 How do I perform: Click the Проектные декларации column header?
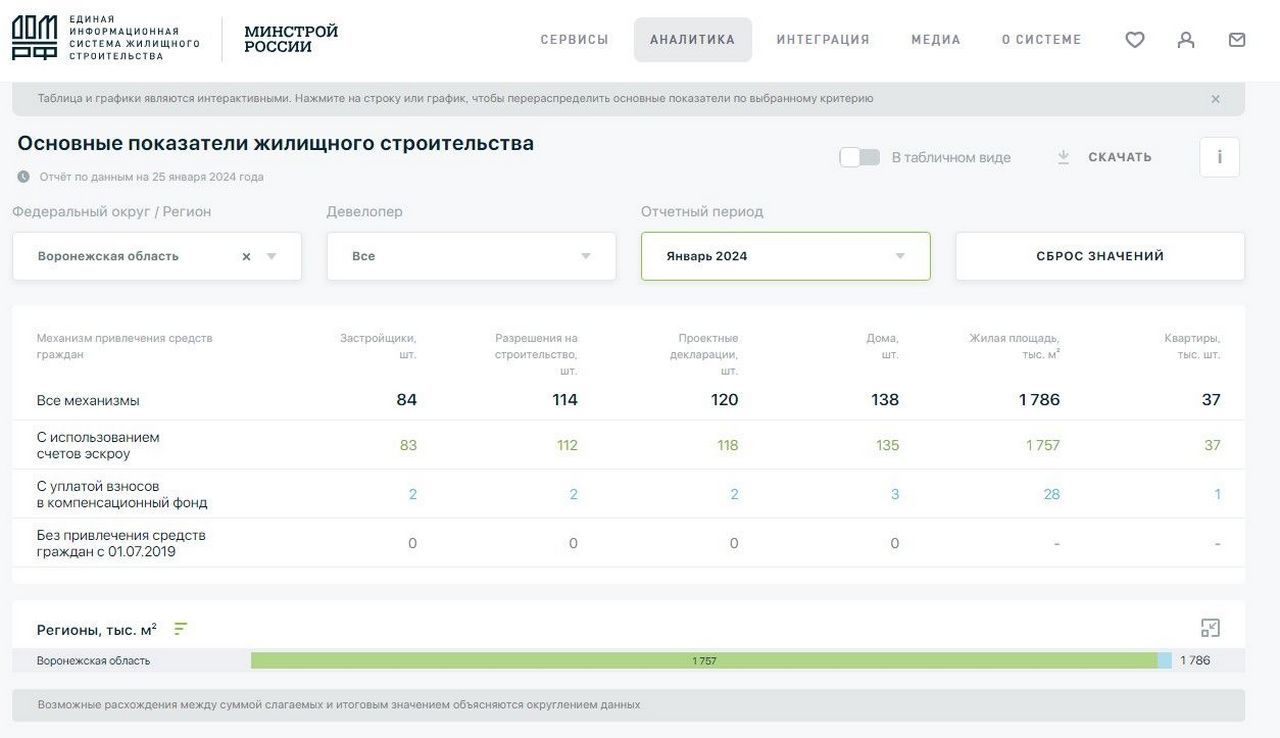pyautogui.click(x=704, y=354)
